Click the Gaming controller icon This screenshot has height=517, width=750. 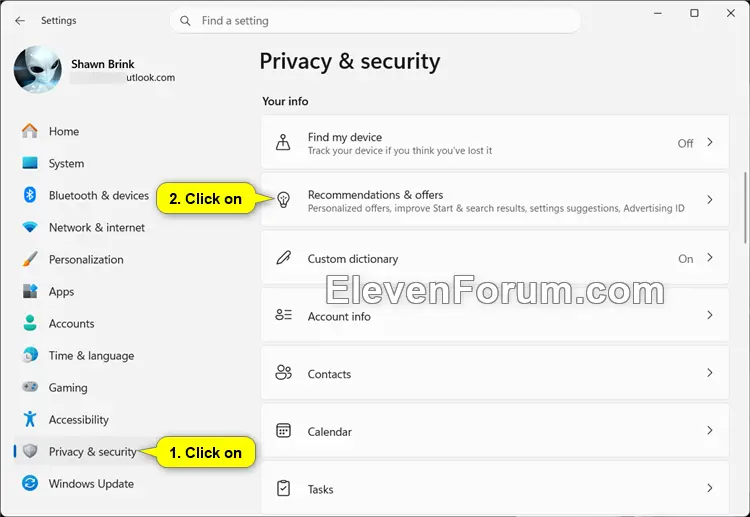pos(30,386)
